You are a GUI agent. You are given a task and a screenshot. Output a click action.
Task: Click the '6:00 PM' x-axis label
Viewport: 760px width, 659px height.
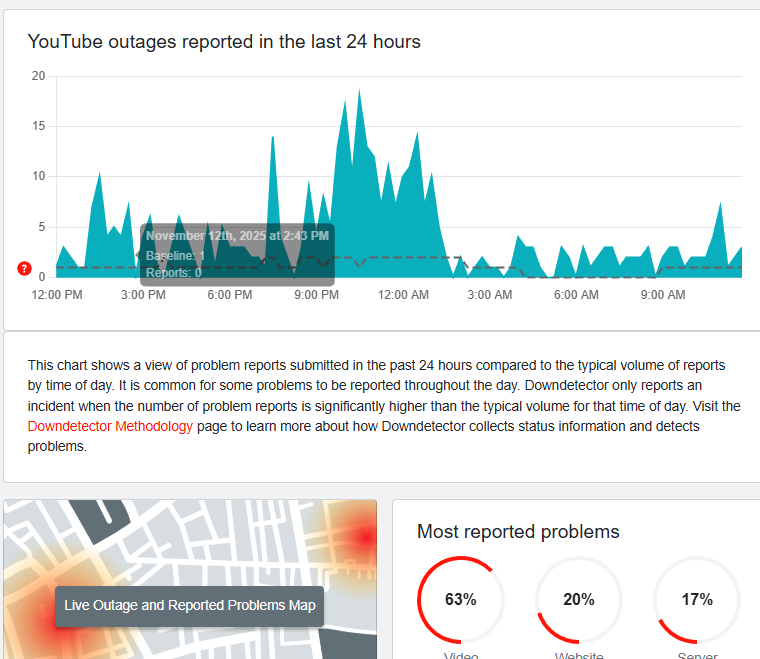(x=230, y=295)
